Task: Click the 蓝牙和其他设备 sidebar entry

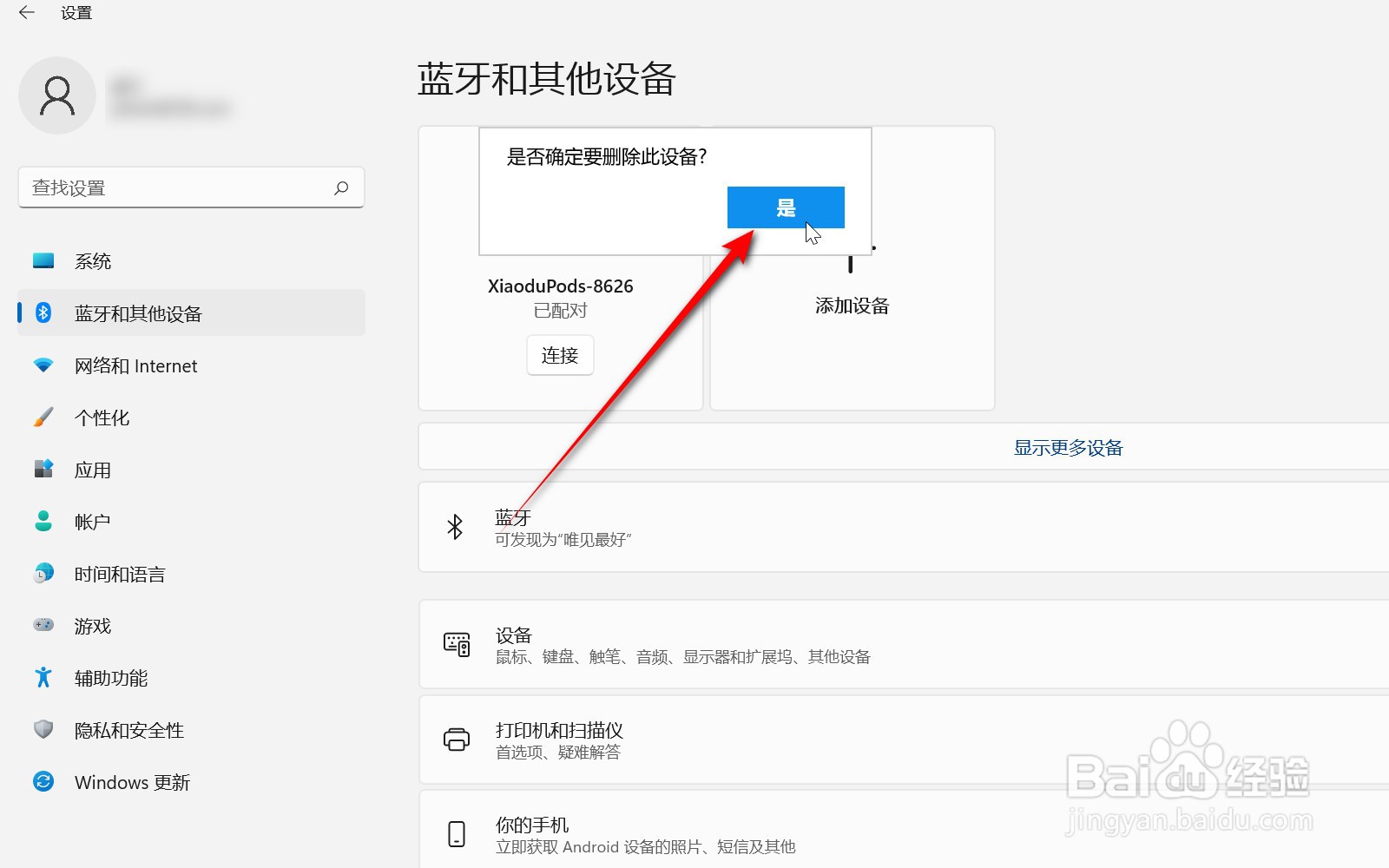Action: (139, 313)
